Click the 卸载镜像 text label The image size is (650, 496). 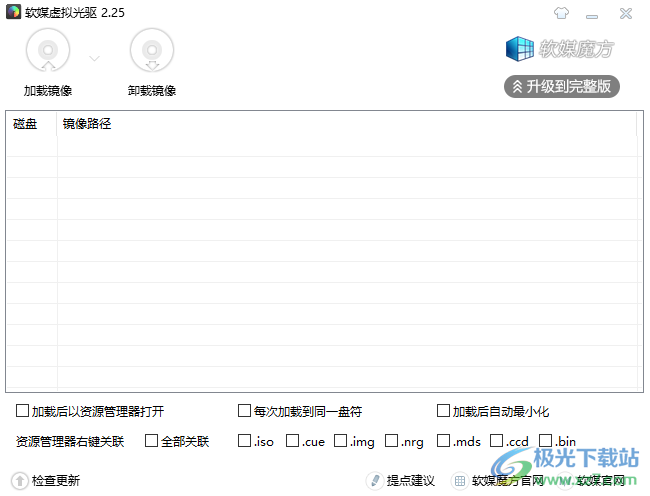[152, 91]
